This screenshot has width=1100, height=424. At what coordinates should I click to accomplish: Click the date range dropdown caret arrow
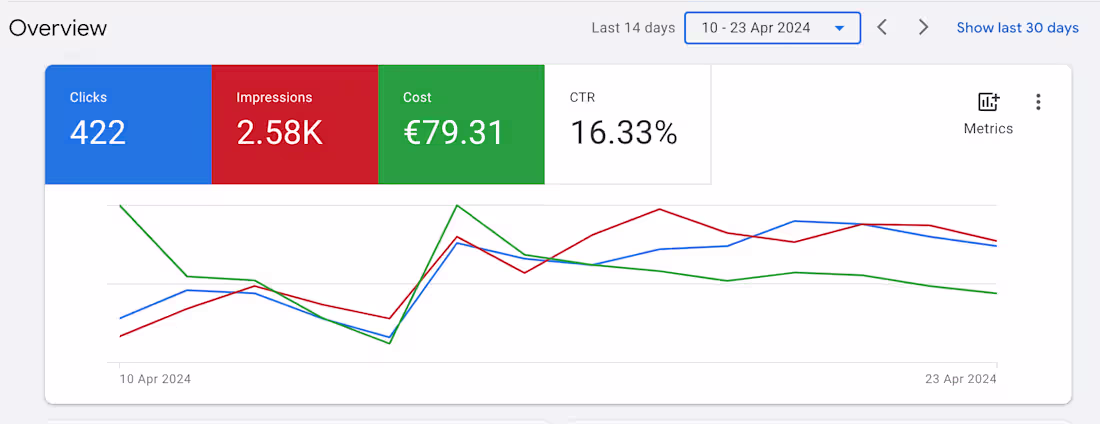[x=839, y=28]
